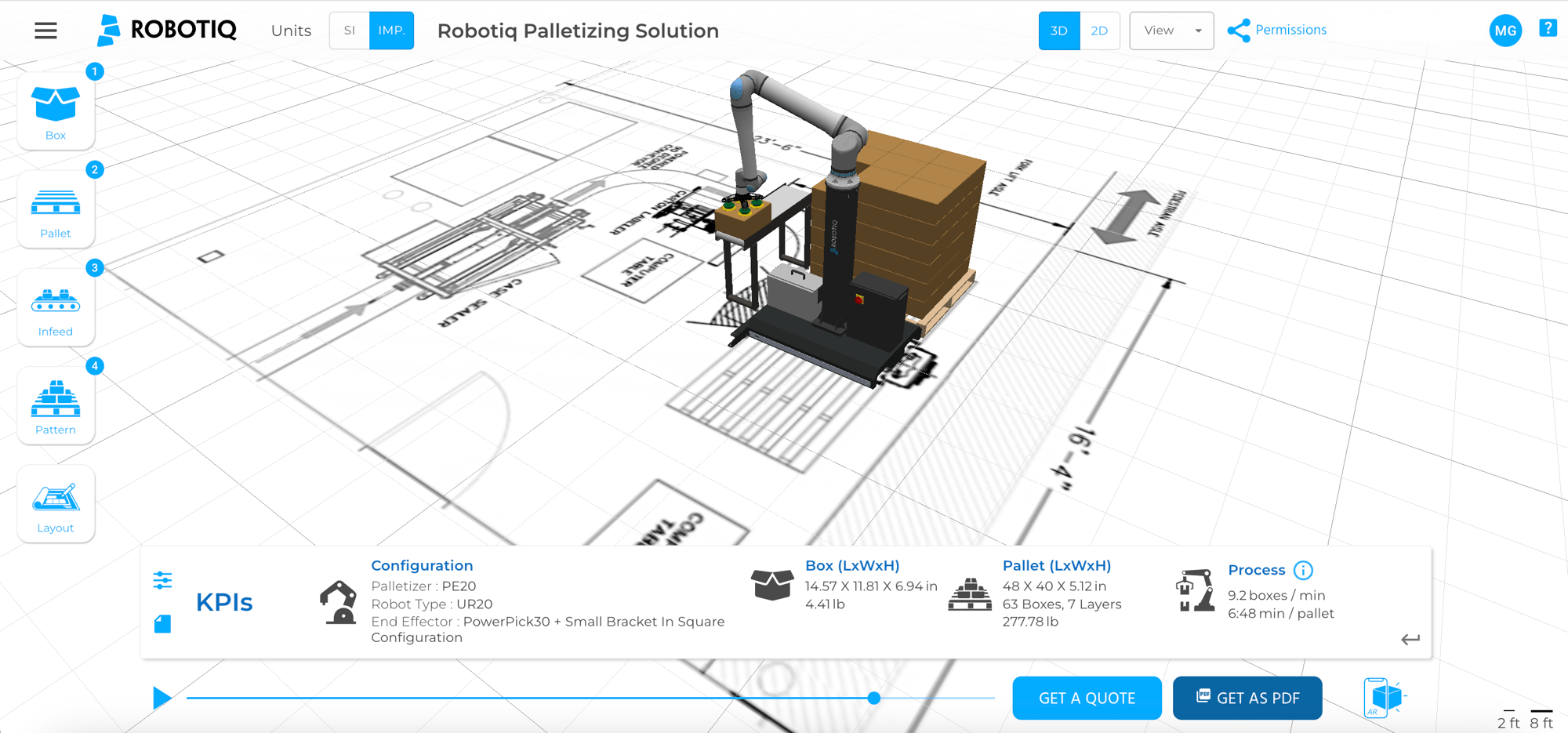Screen dimensions: 1568x733
Task: Open the MG user account avatar
Action: click(1505, 31)
